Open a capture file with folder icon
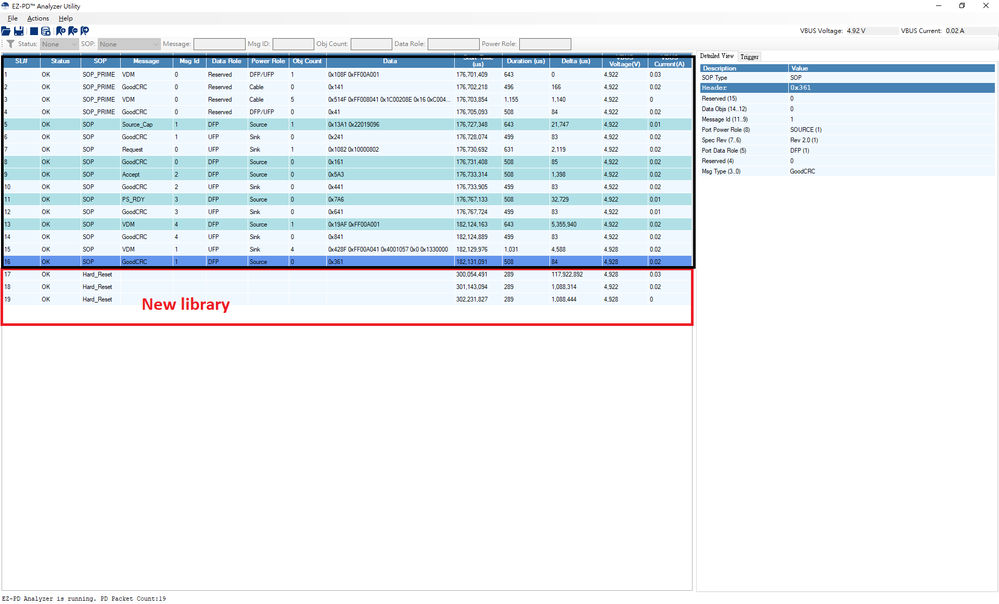 tap(6, 31)
